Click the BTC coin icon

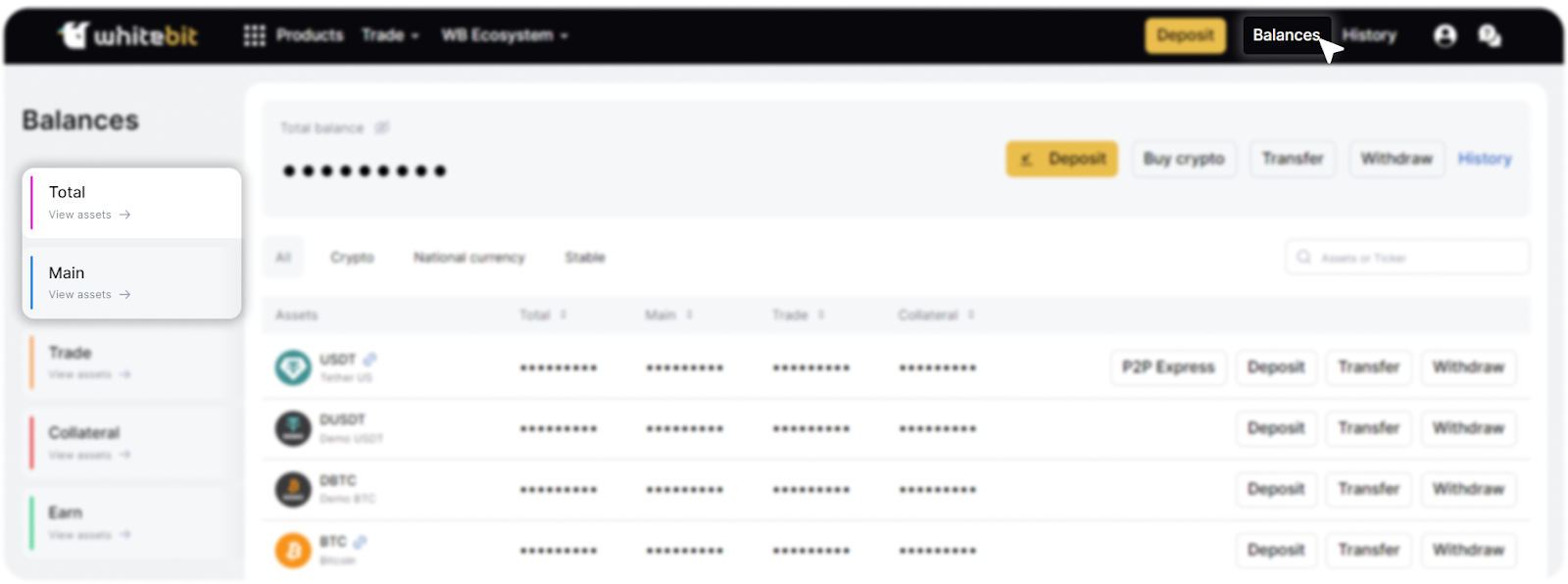point(293,550)
